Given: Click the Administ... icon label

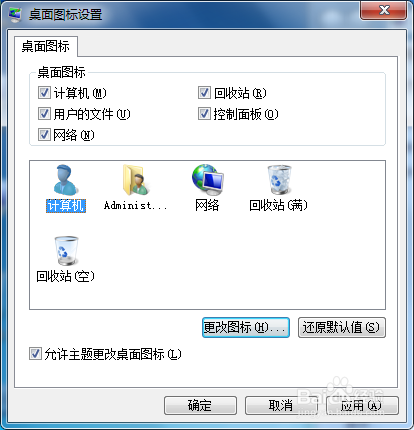Looking at the screenshot, I should 135,205.
